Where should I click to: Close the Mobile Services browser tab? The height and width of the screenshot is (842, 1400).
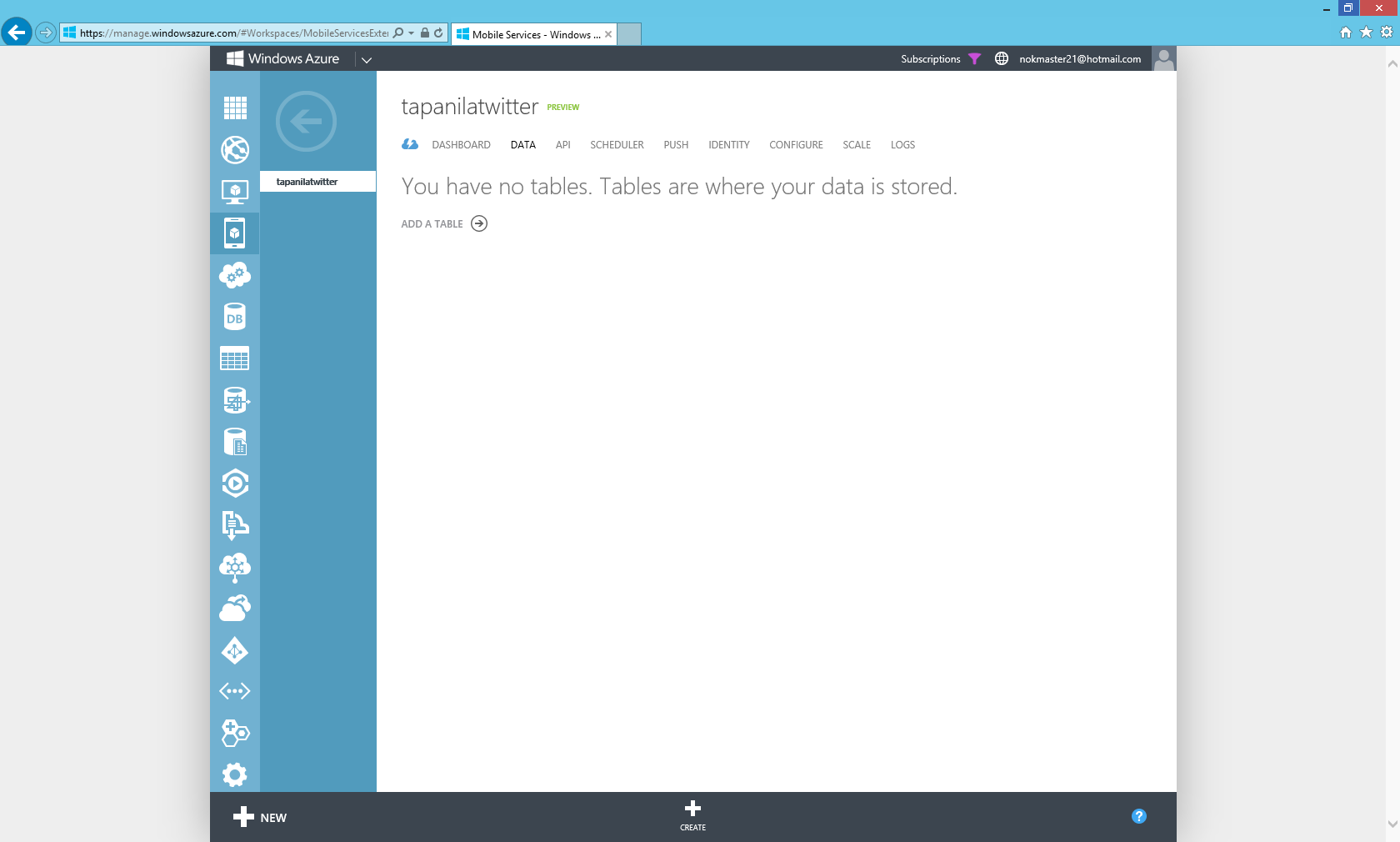pyautogui.click(x=608, y=34)
